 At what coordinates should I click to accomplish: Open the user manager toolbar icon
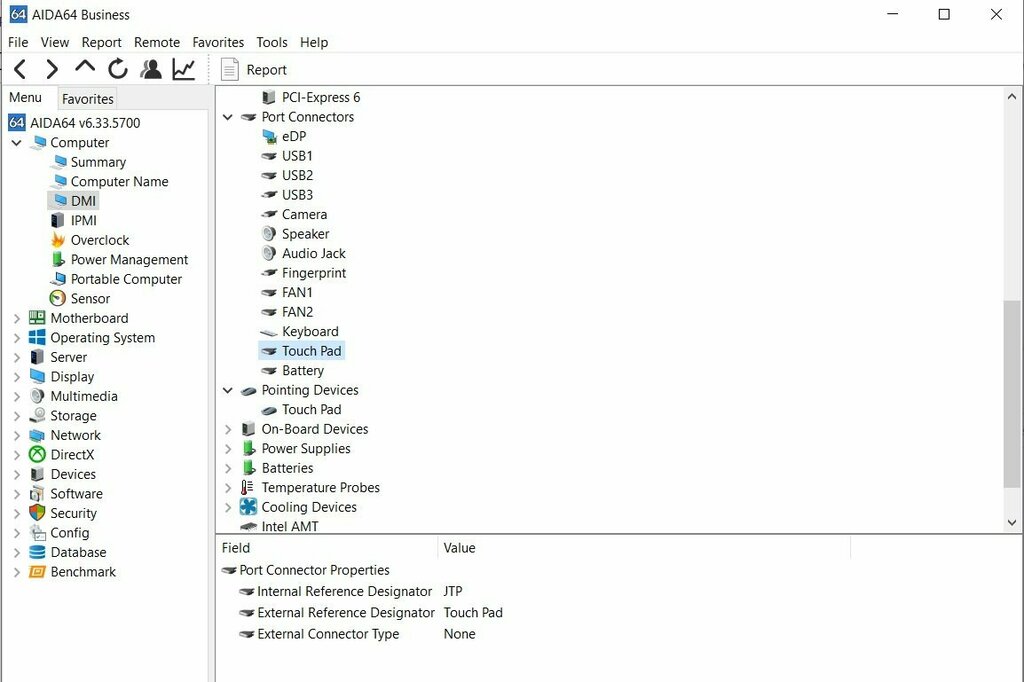[x=151, y=69]
